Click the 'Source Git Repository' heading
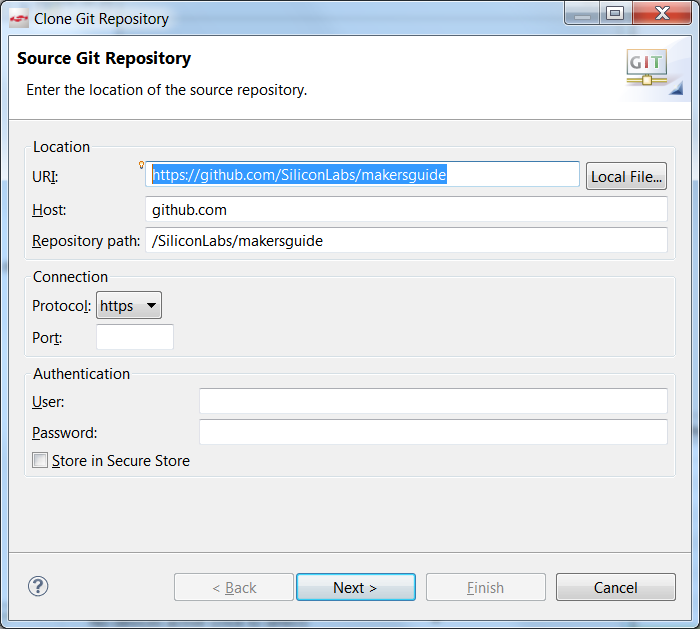The image size is (700, 629). pos(104,58)
